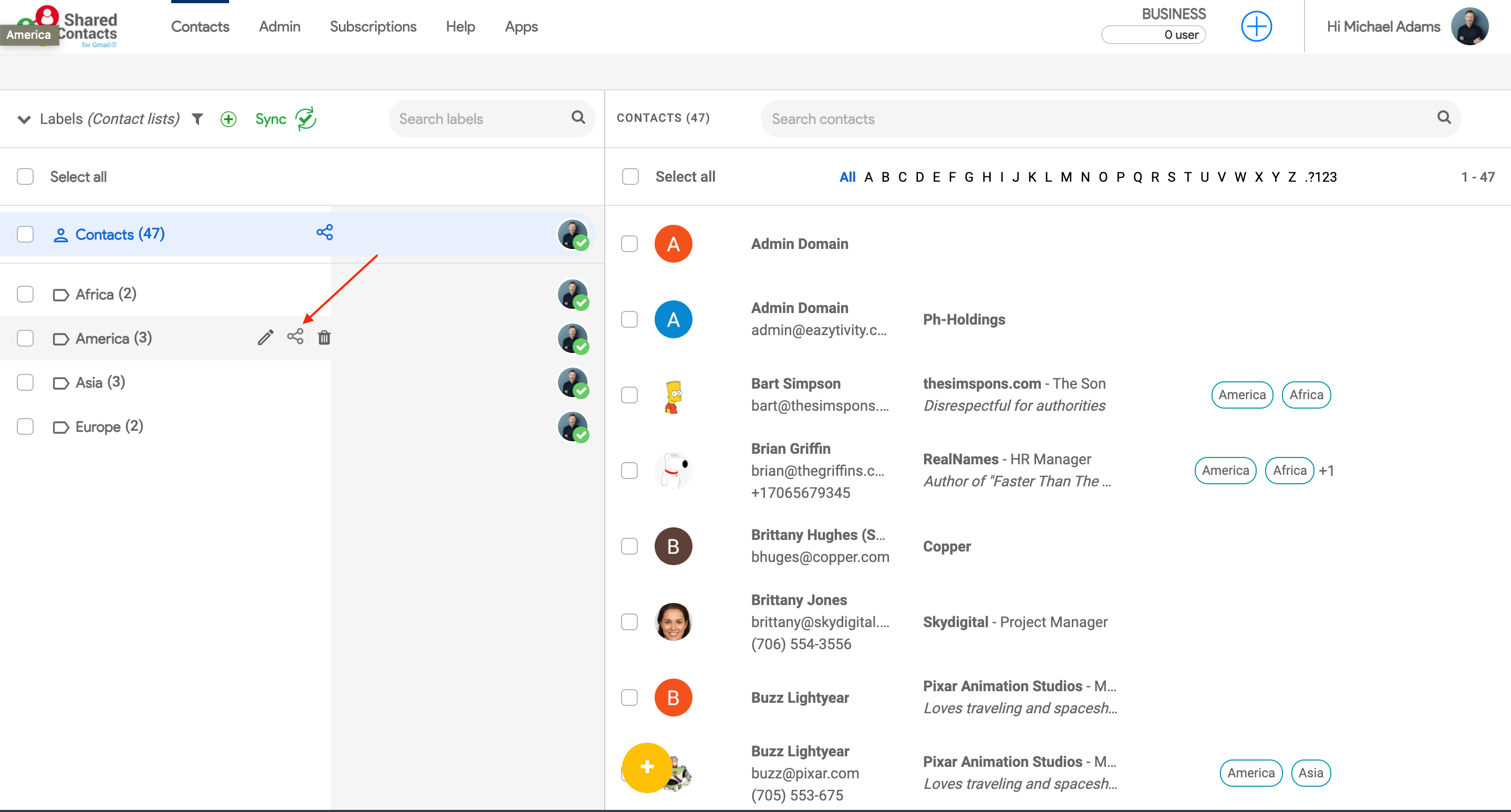Screen dimensions: 1511x812
Task: Click the share icon on America label
Action: [295, 337]
